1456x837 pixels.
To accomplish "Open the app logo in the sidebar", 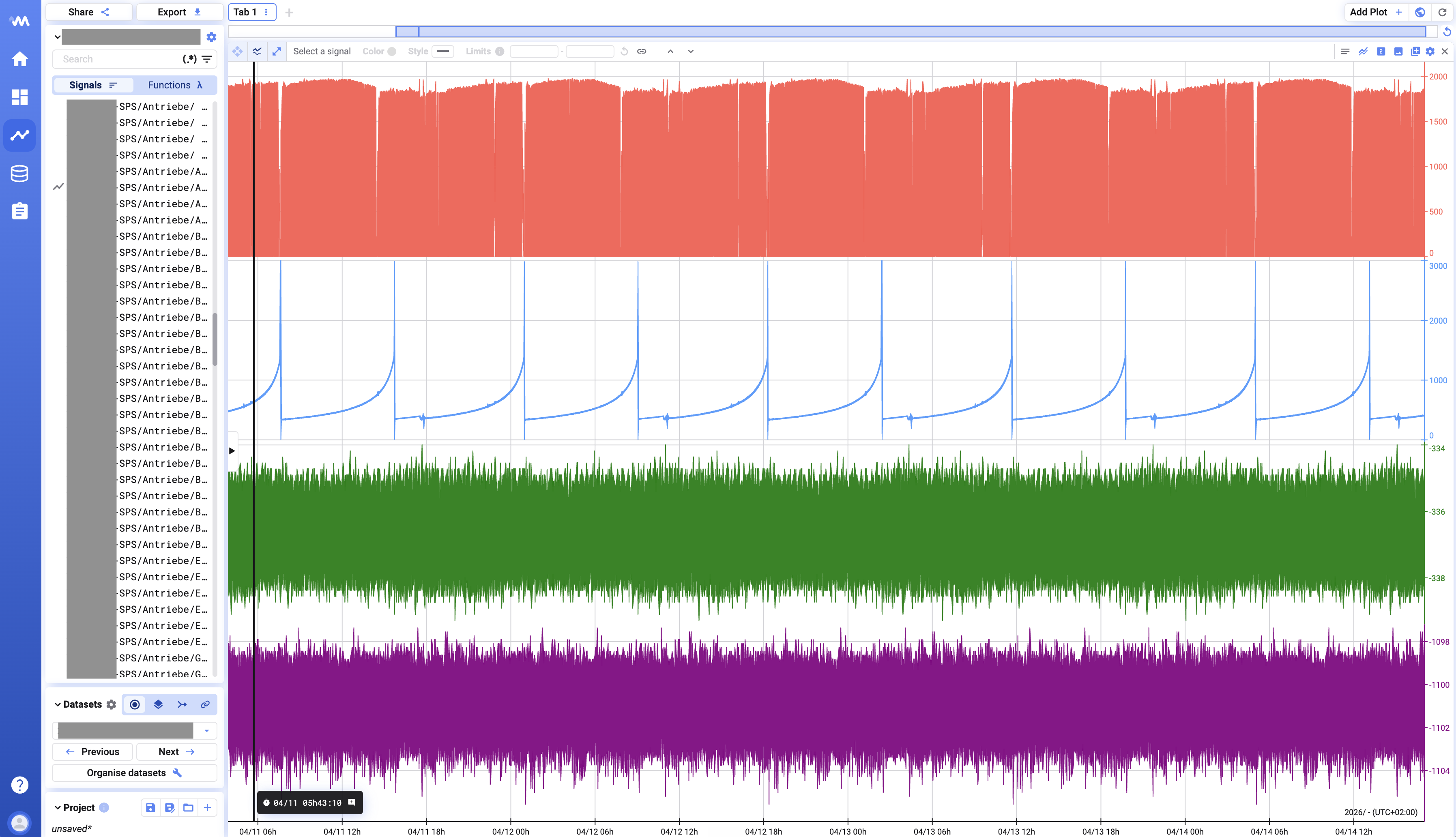I will pyautogui.click(x=19, y=21).
